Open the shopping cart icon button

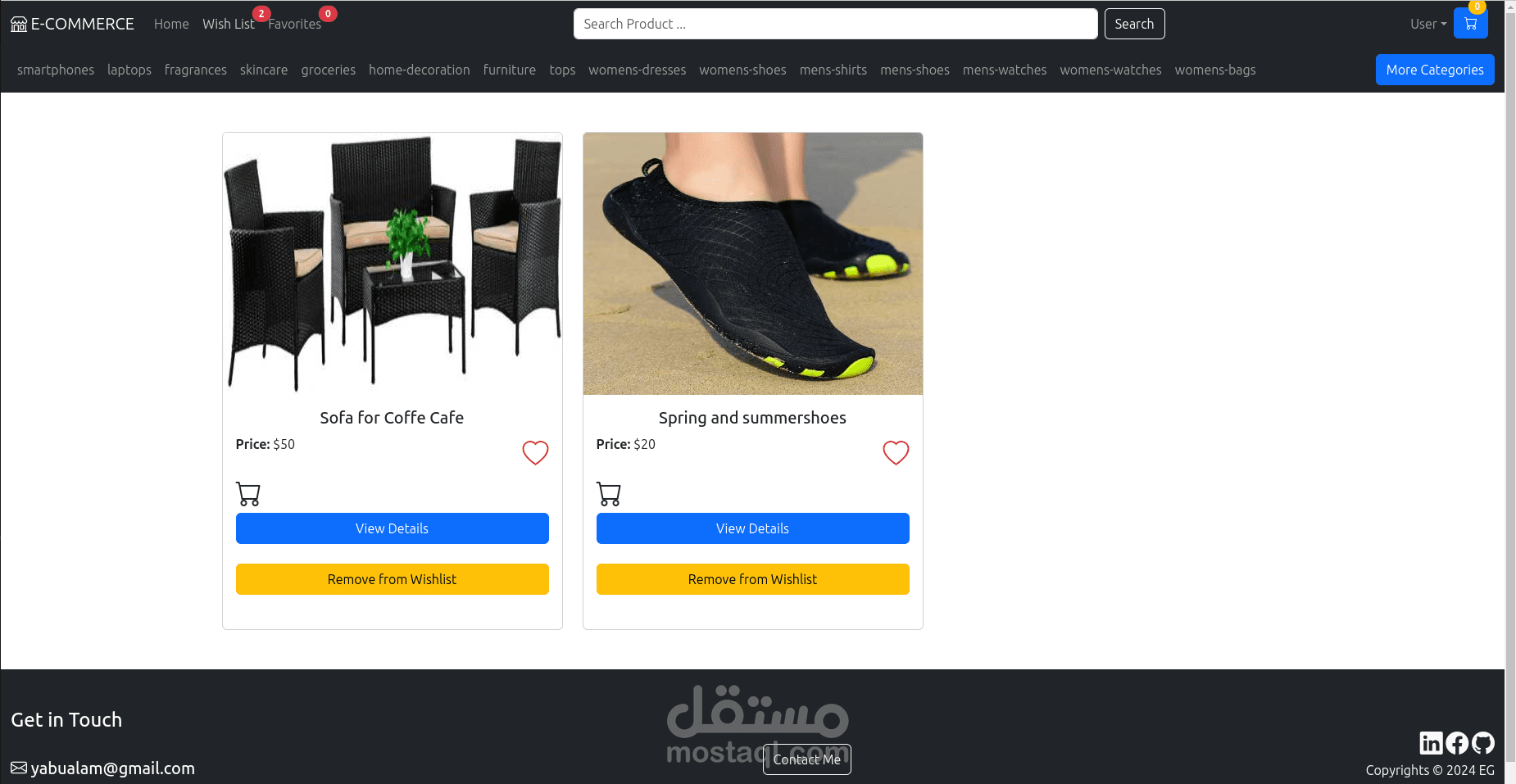click(1470, 24)
